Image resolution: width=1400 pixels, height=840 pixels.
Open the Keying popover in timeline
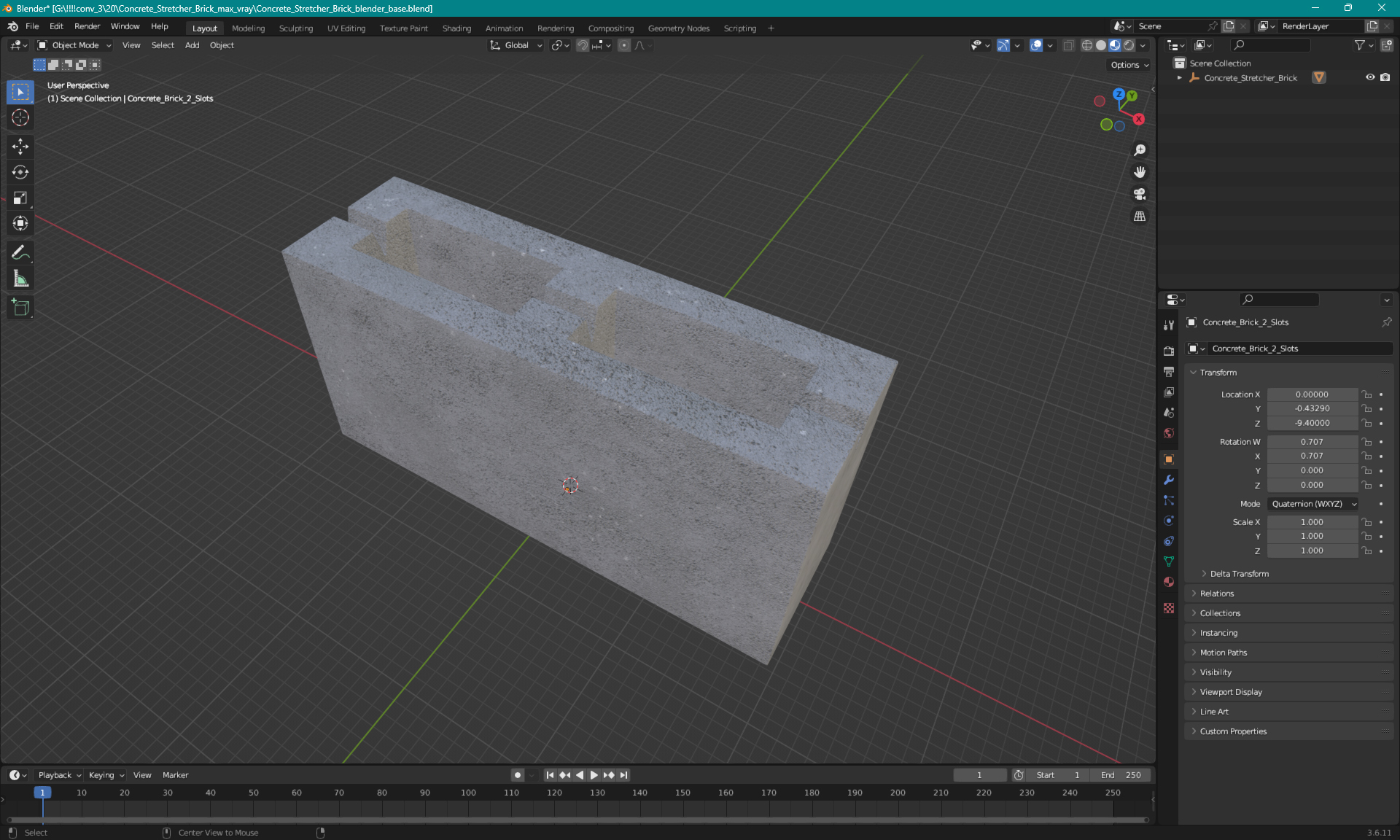pos(106,775)
